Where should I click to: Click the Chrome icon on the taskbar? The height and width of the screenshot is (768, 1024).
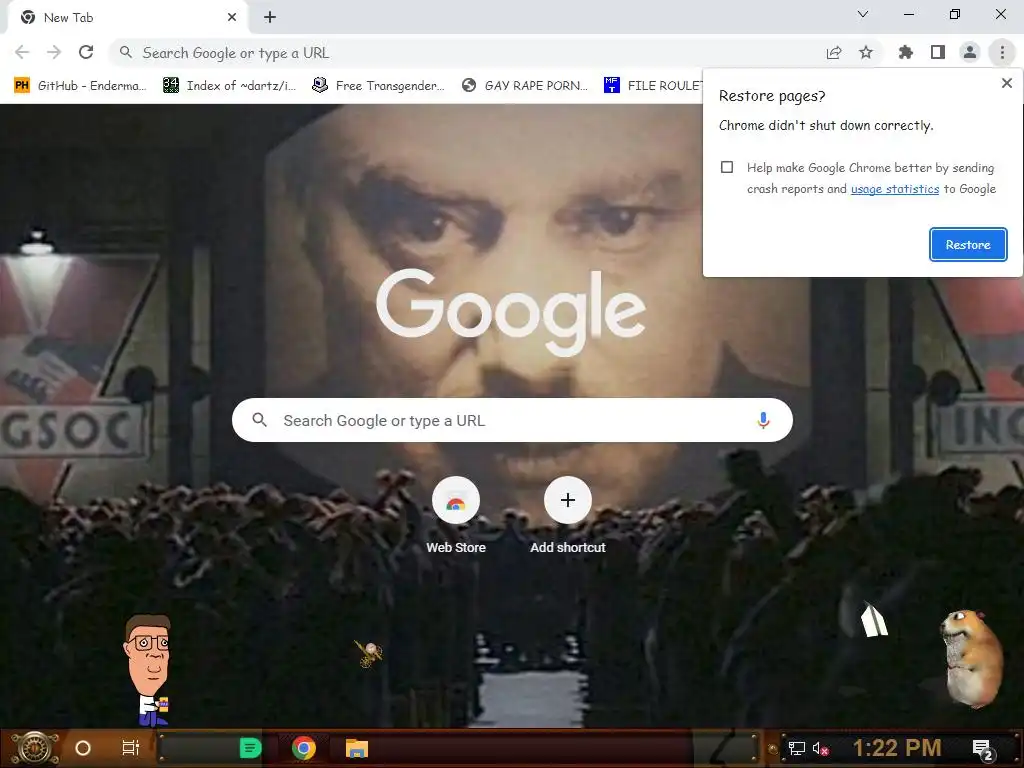(x=304, y=748)
